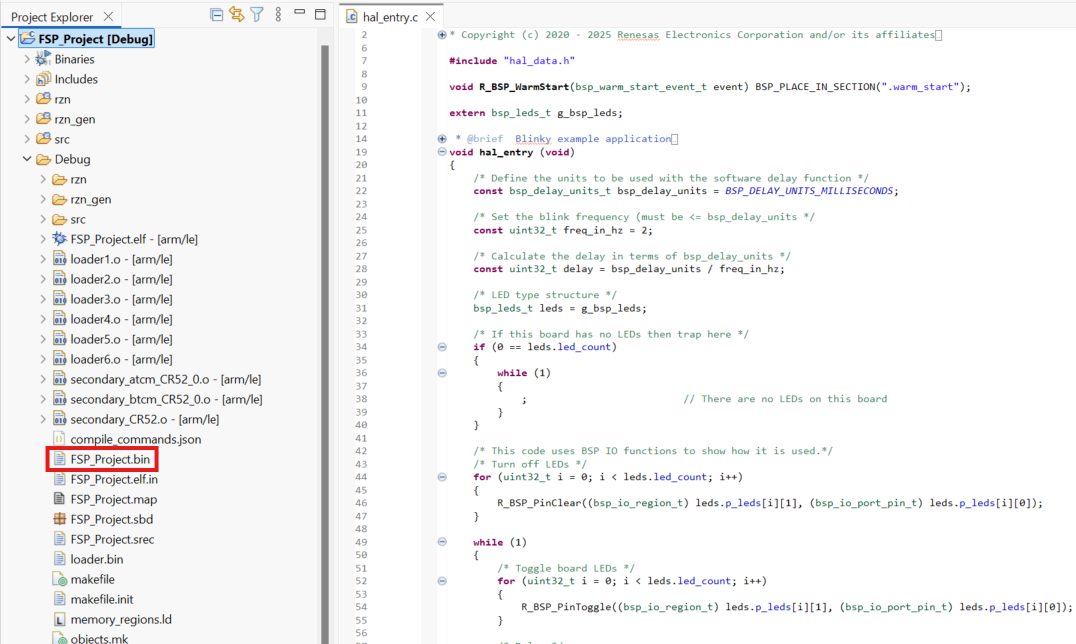Open the Project Explorer view menu icon
This screenshot has width=1076, height=644.
(278, 13)
